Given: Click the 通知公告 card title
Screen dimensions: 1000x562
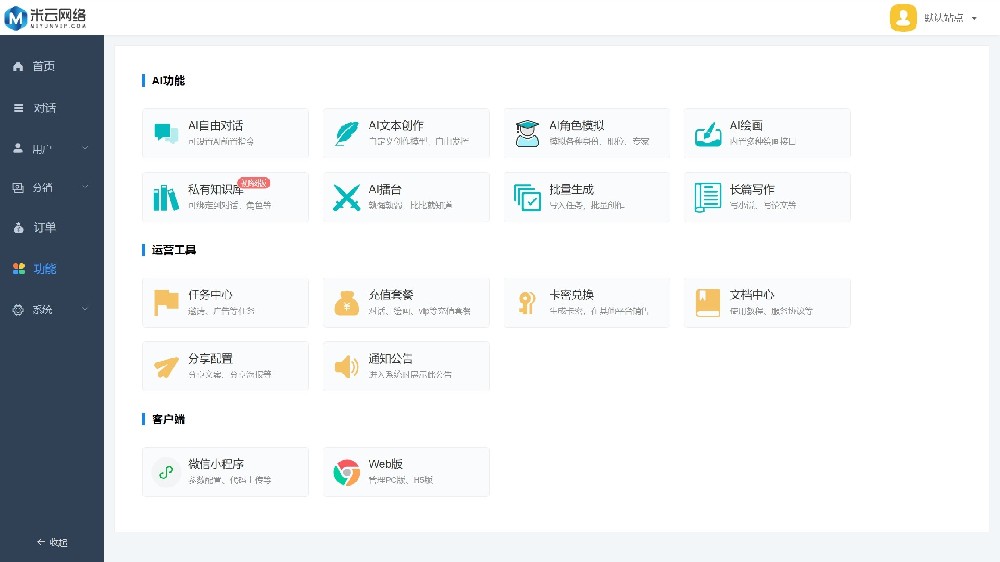Looking at the screenshot, I should 391,359.
